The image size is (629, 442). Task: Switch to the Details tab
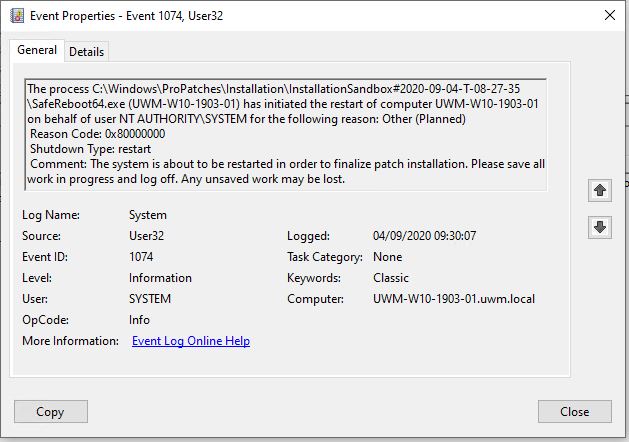tap(86, 52)
